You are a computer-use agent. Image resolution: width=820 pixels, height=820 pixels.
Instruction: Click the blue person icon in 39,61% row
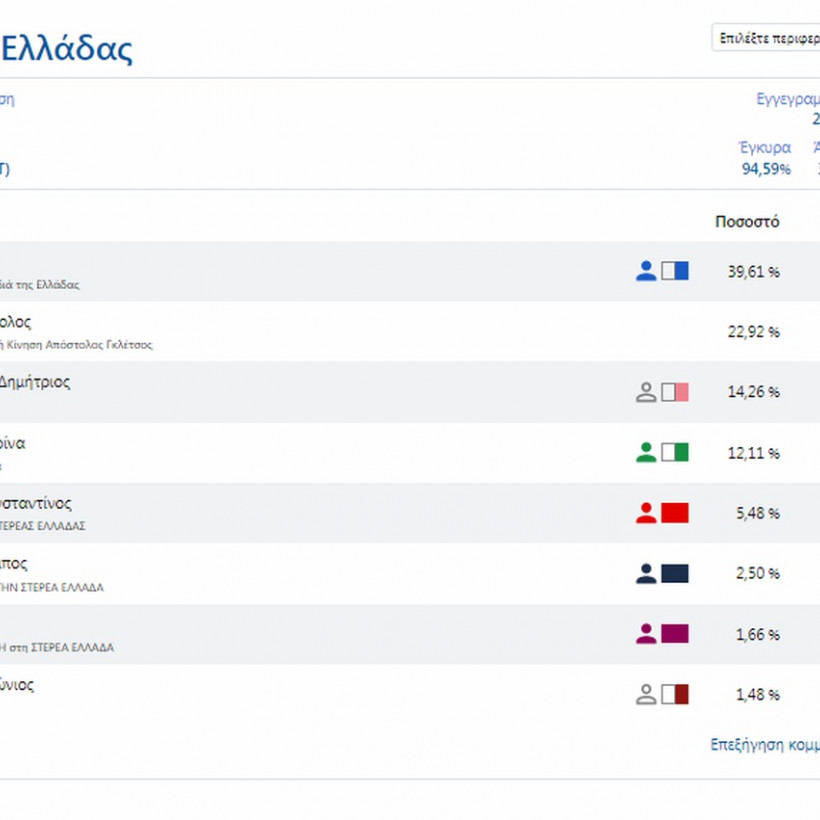point(646,271)
